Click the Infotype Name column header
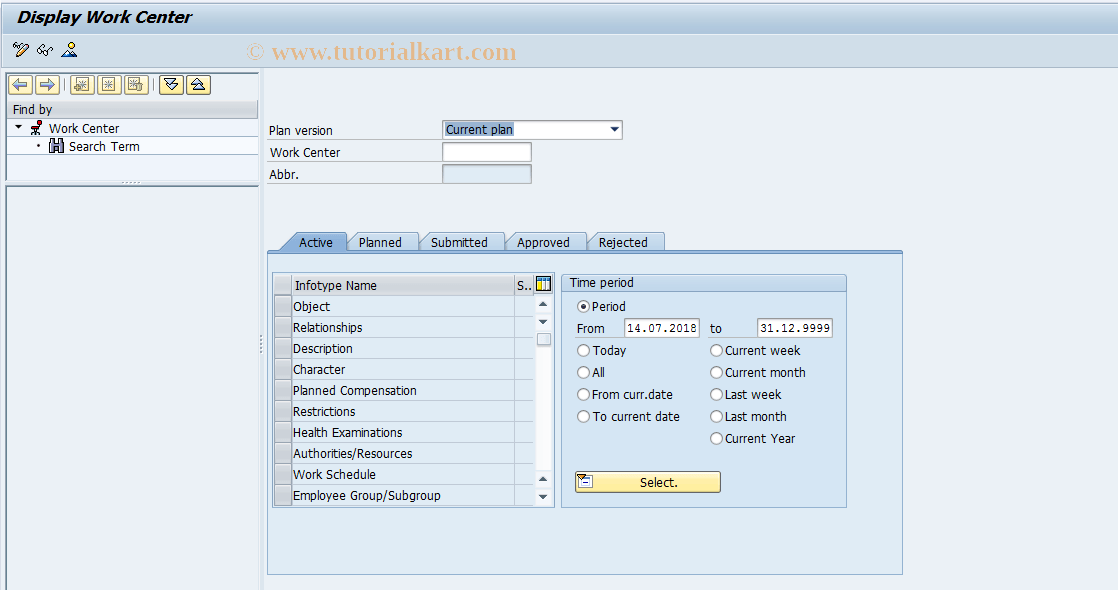 [x=403, y=285]
